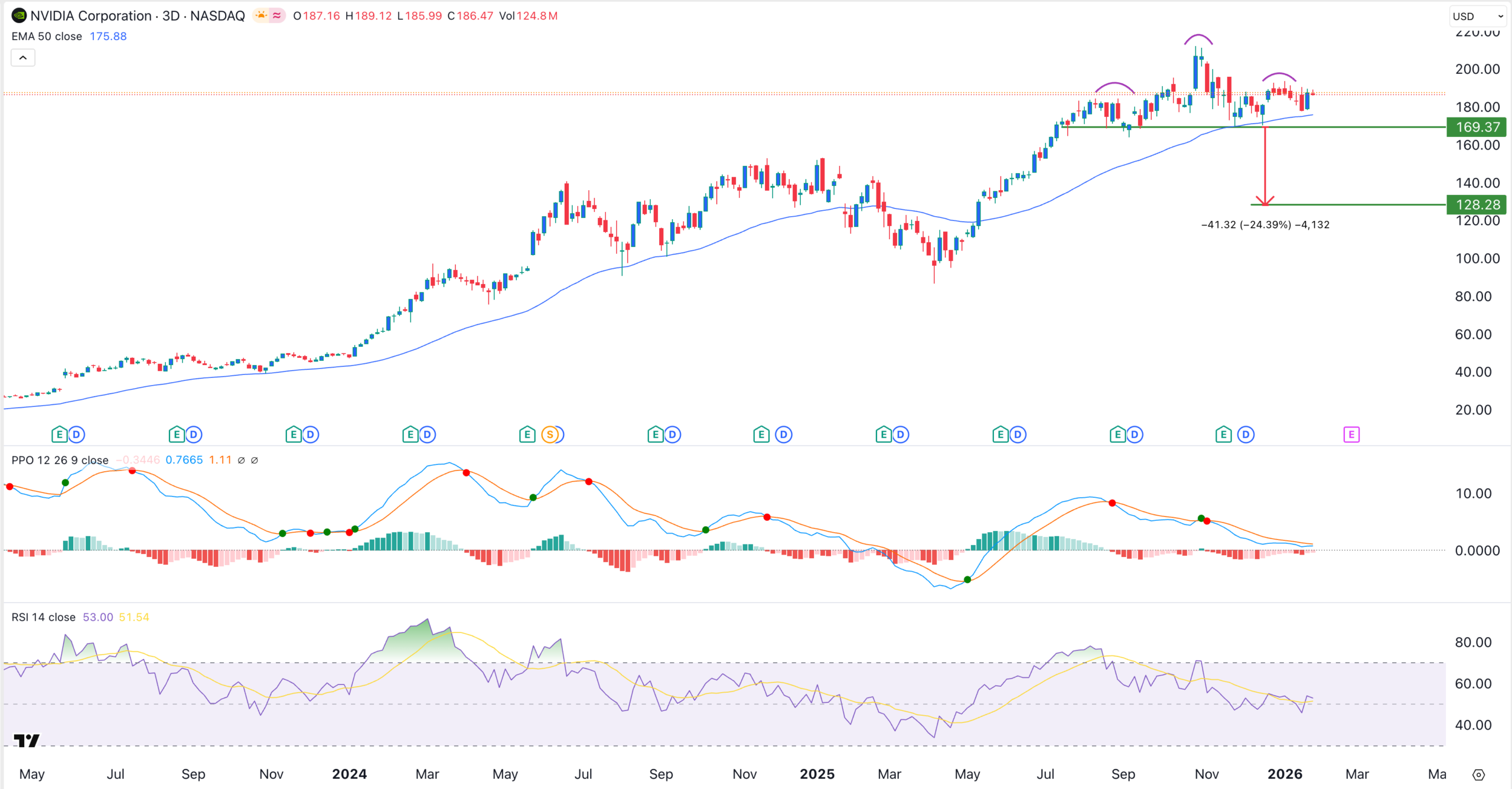This screenshot has width=1512, height=789.
Task: Collapse the indicator legend with the chevron button
Action: tap(22, 57)
